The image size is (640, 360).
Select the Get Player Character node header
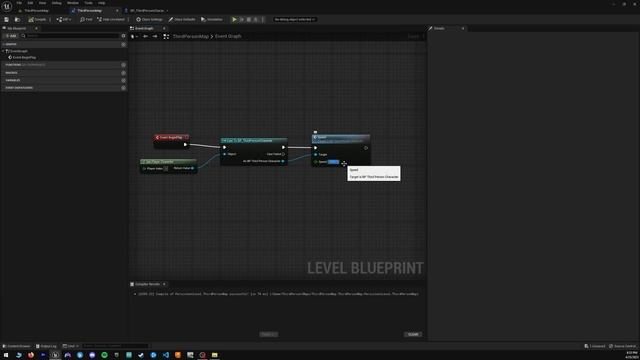tap(168, 162)
